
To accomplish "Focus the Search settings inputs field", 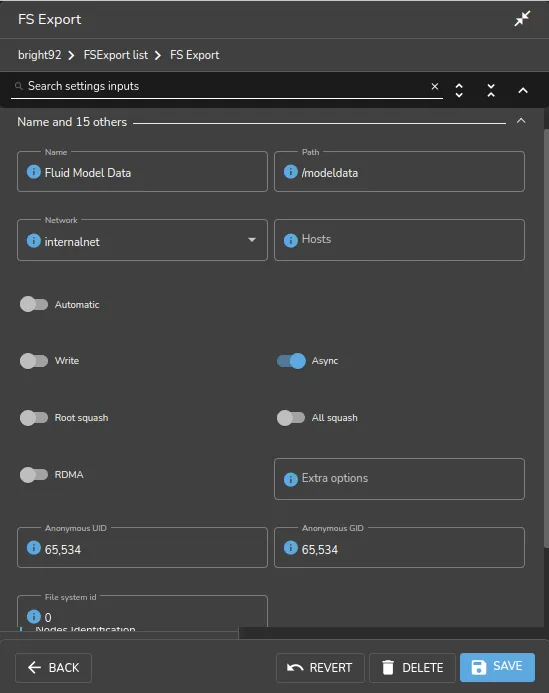I will tap(225, 86).
